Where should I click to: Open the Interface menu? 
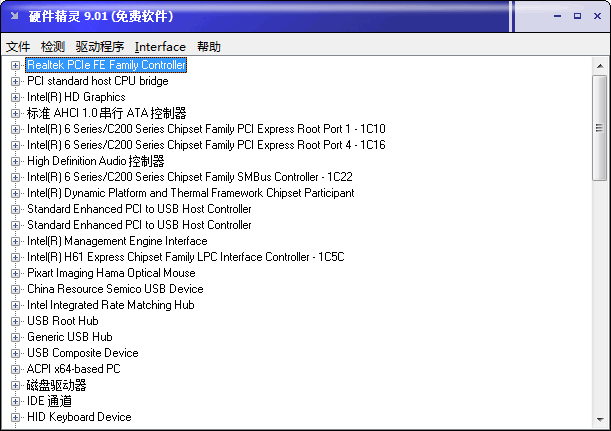pyautogui.click(x=160, y=47)
